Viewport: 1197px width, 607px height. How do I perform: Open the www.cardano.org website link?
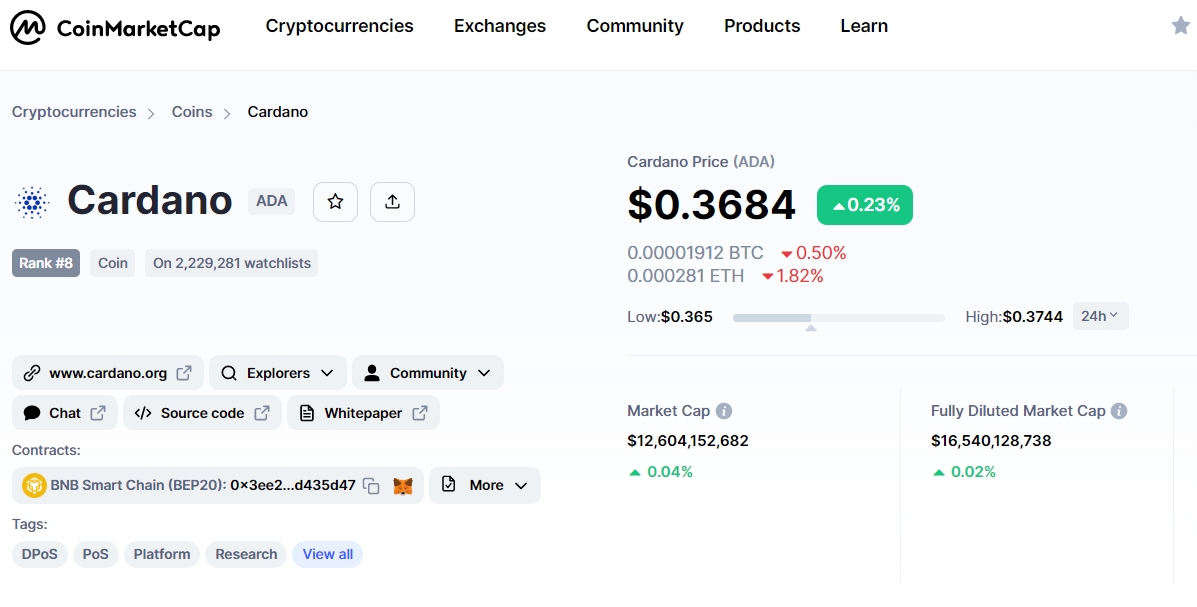point(108,373)
